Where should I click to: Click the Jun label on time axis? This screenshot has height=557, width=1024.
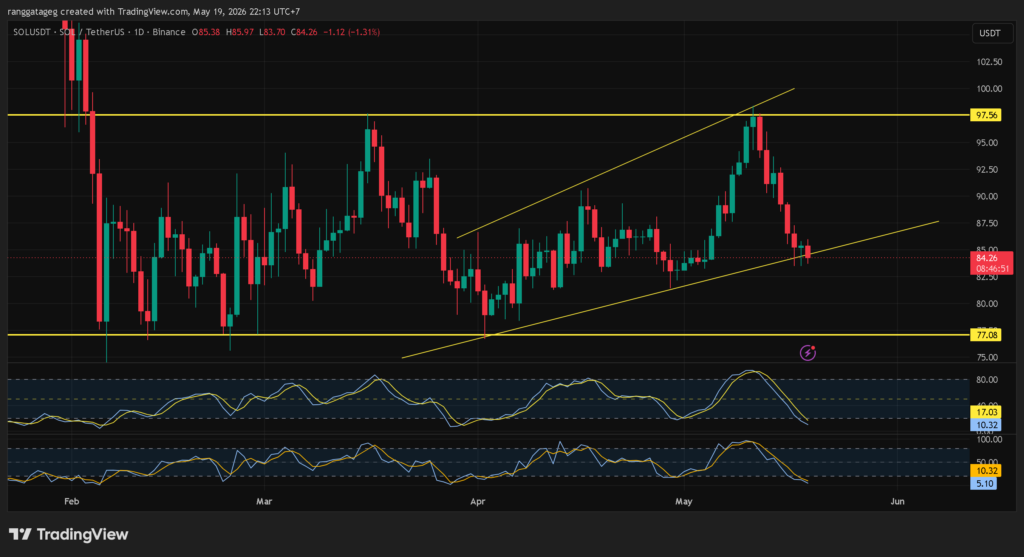[897, 501]
